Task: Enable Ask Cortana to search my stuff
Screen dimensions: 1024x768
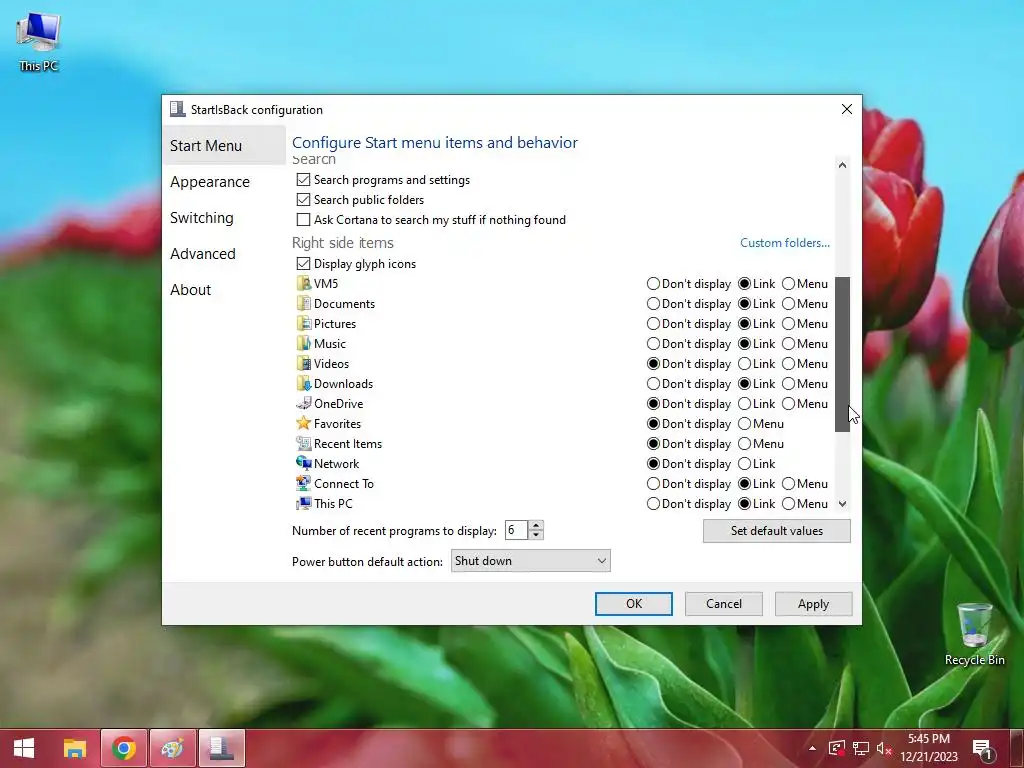Action: pyautogui.click(x=303, y=219)
